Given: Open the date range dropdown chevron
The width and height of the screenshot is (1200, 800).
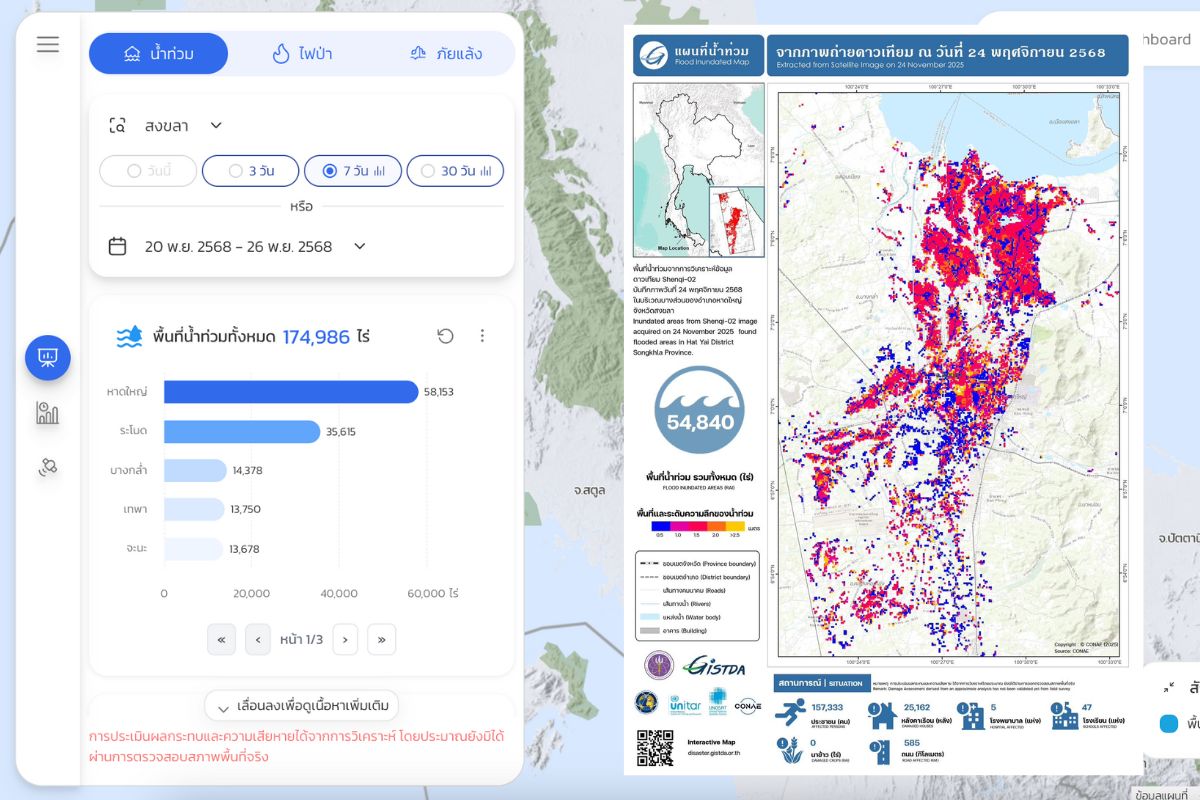Looking at the screenshot, I should (360, 246).
